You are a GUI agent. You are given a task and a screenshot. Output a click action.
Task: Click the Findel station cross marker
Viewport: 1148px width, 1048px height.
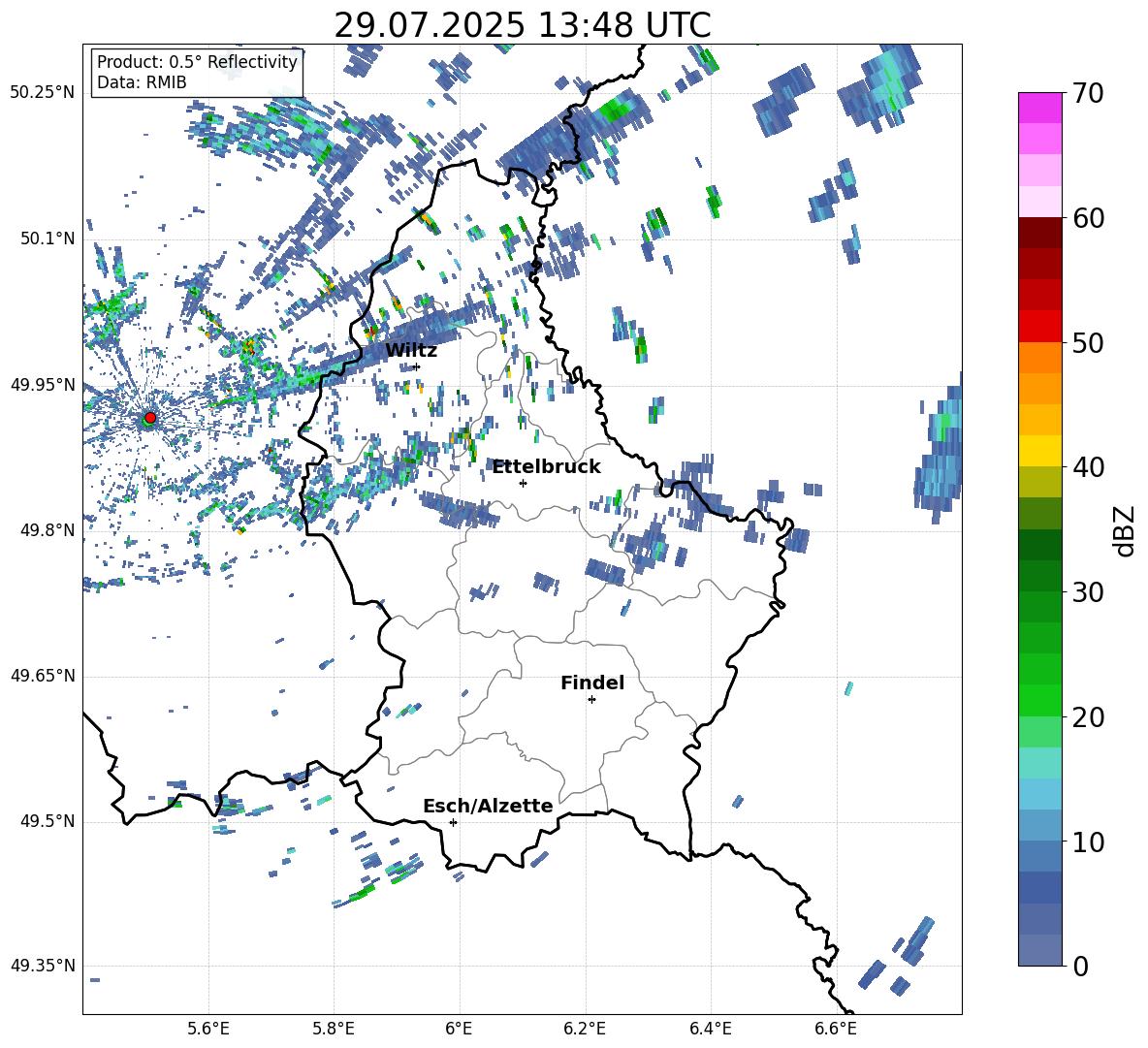(x=591, y=699)
